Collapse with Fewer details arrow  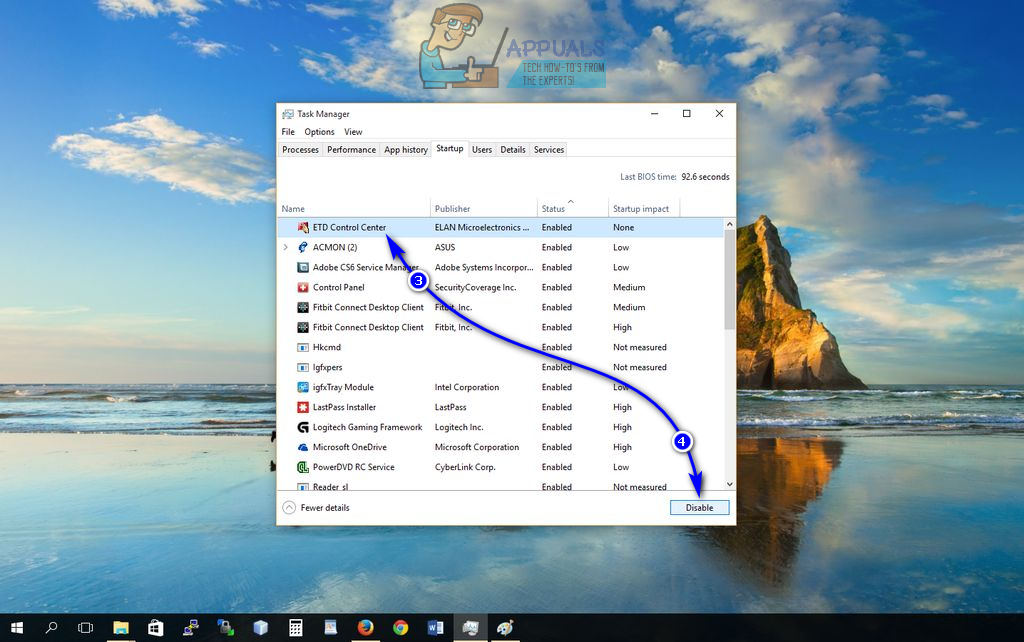[289, 507]
